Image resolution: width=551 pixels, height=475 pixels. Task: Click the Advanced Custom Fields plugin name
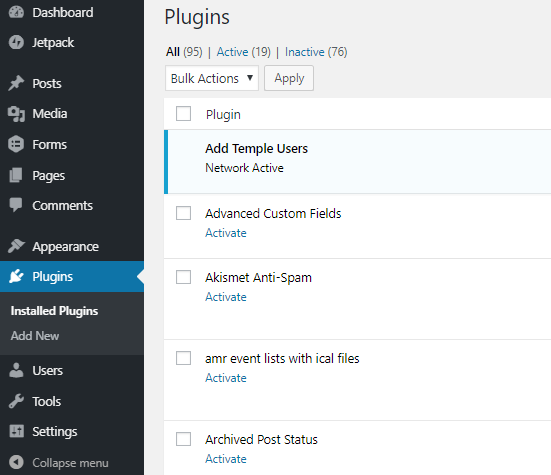tap(273, 214)
